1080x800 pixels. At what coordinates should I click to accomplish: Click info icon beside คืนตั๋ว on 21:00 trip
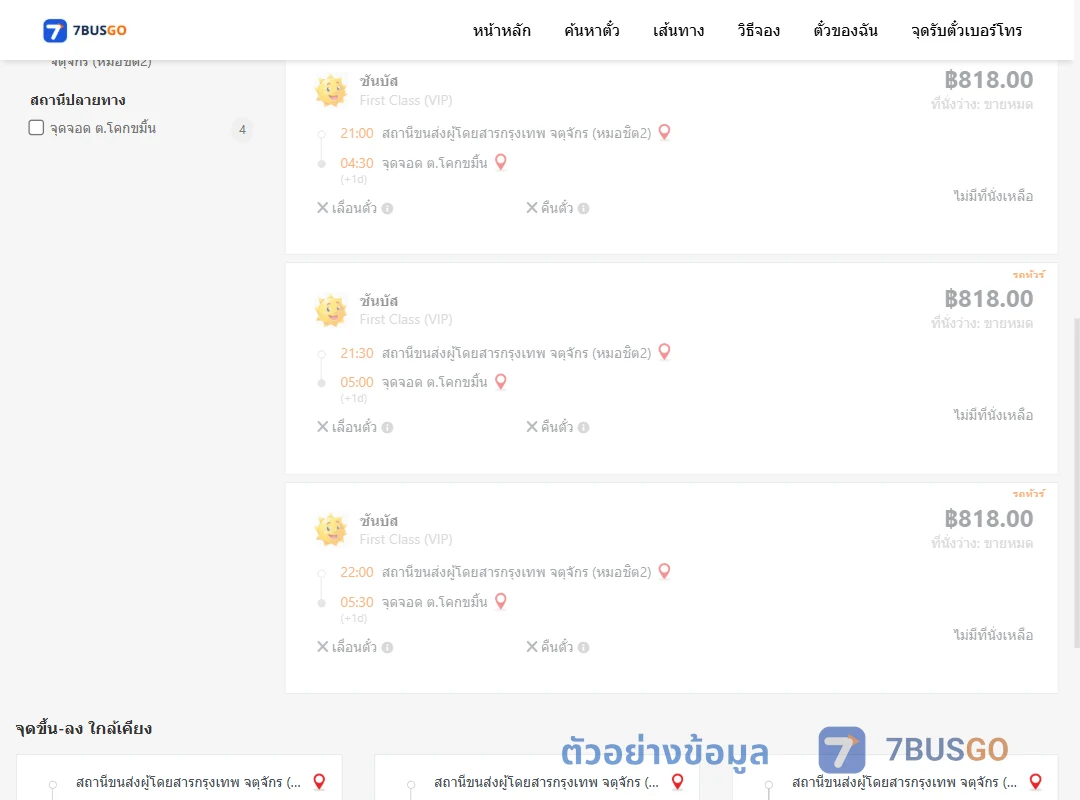tap(583, 208)
